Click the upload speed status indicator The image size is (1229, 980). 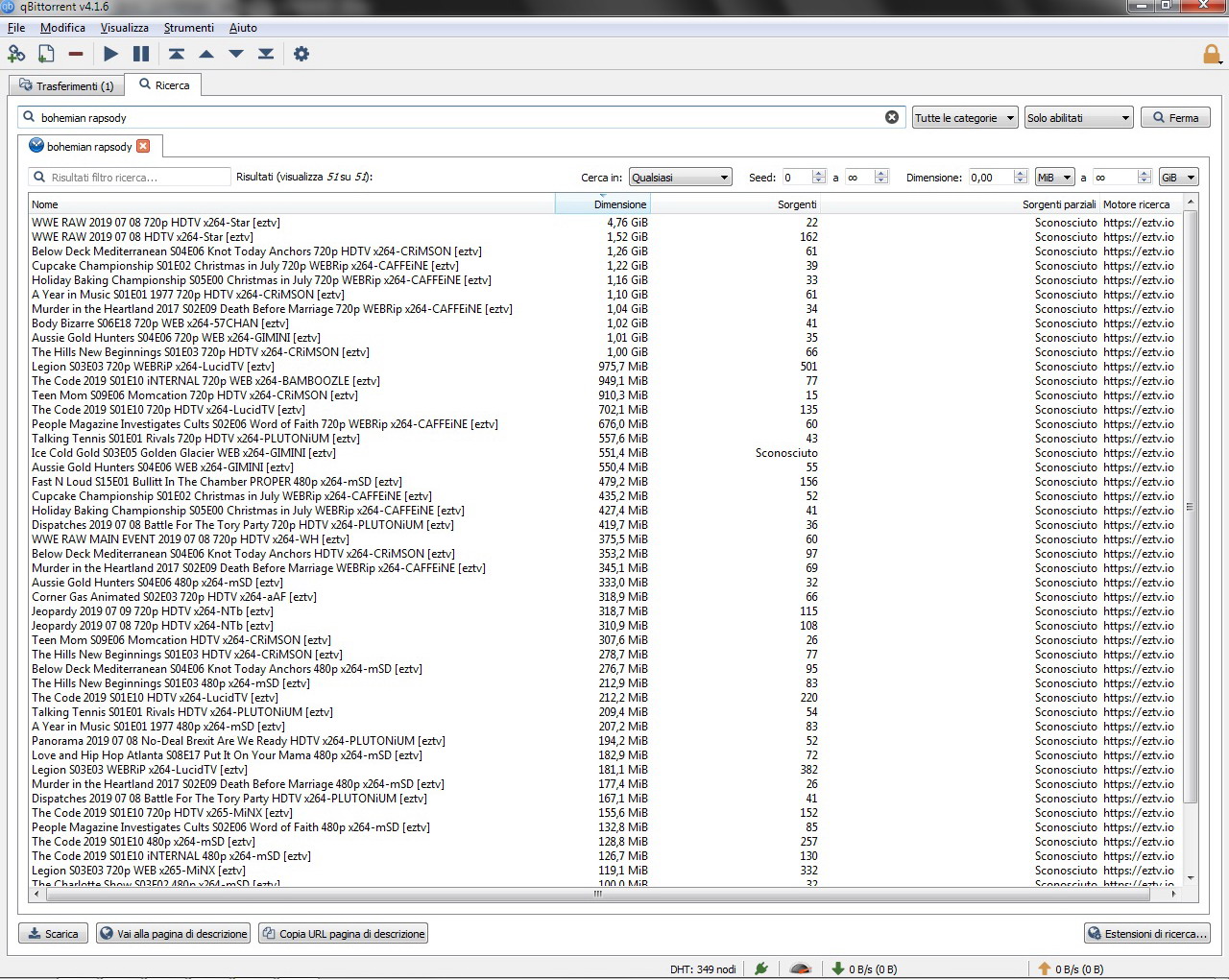[1072, 968]
